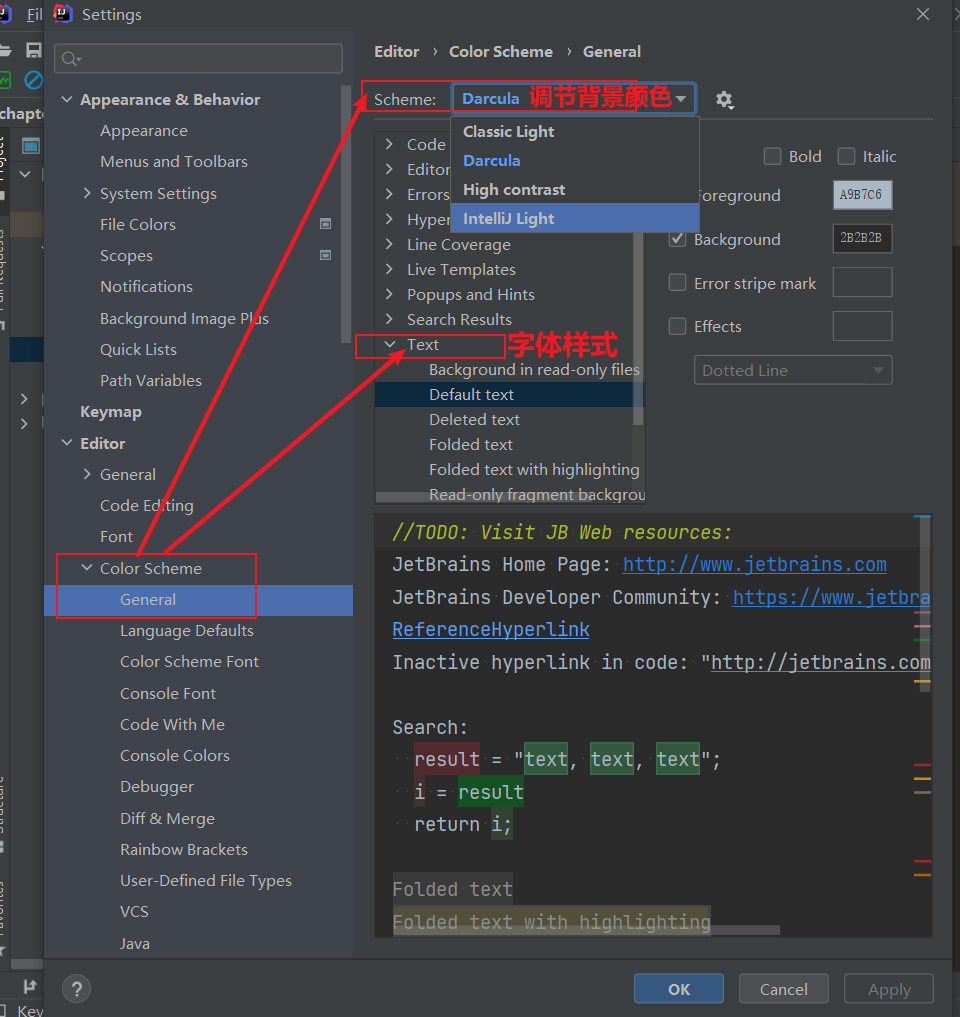This screenshot has height=1017, width=960.
Task: Click the Save All icon in the main window
Action: [34, 50]
